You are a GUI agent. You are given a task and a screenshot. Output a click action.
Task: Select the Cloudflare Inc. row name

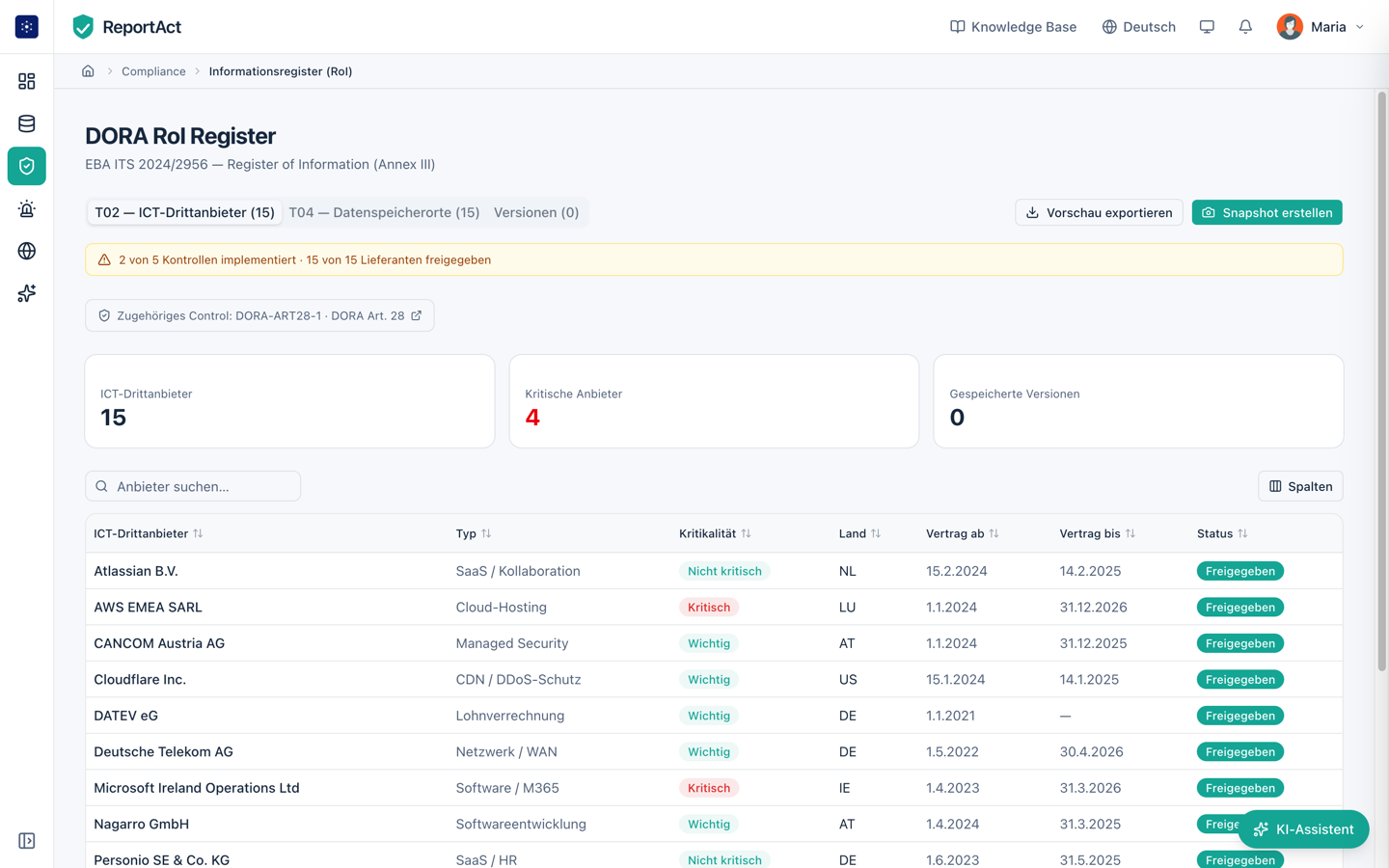point(140,680)
